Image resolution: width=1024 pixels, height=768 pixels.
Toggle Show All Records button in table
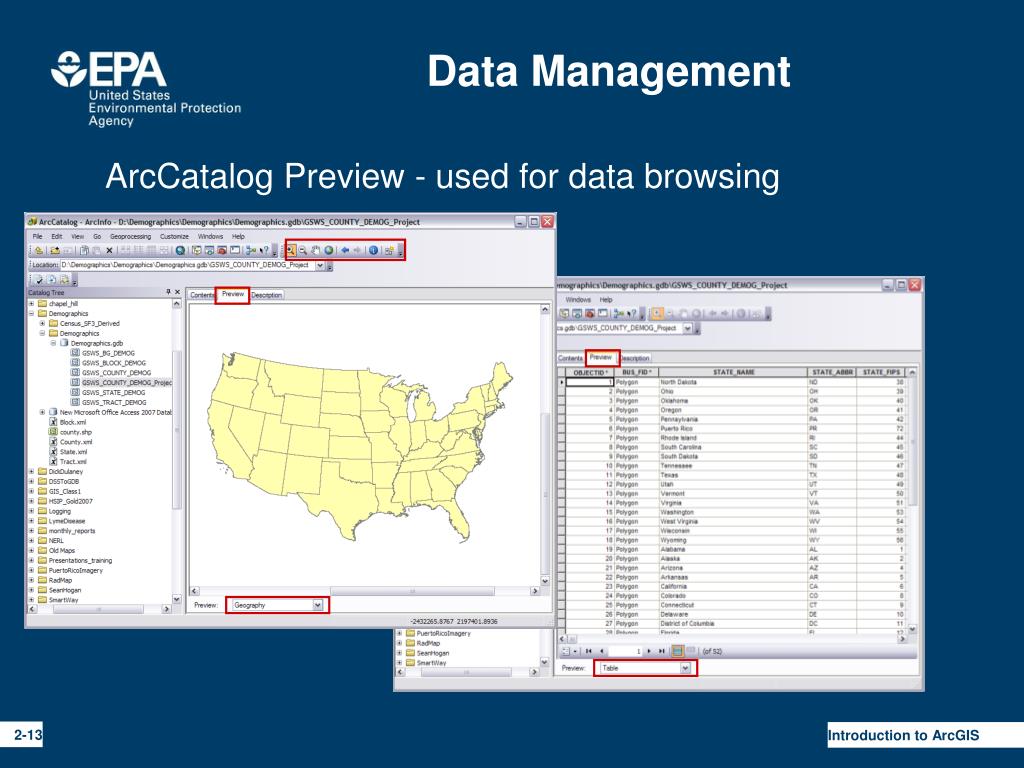[677, 651]
